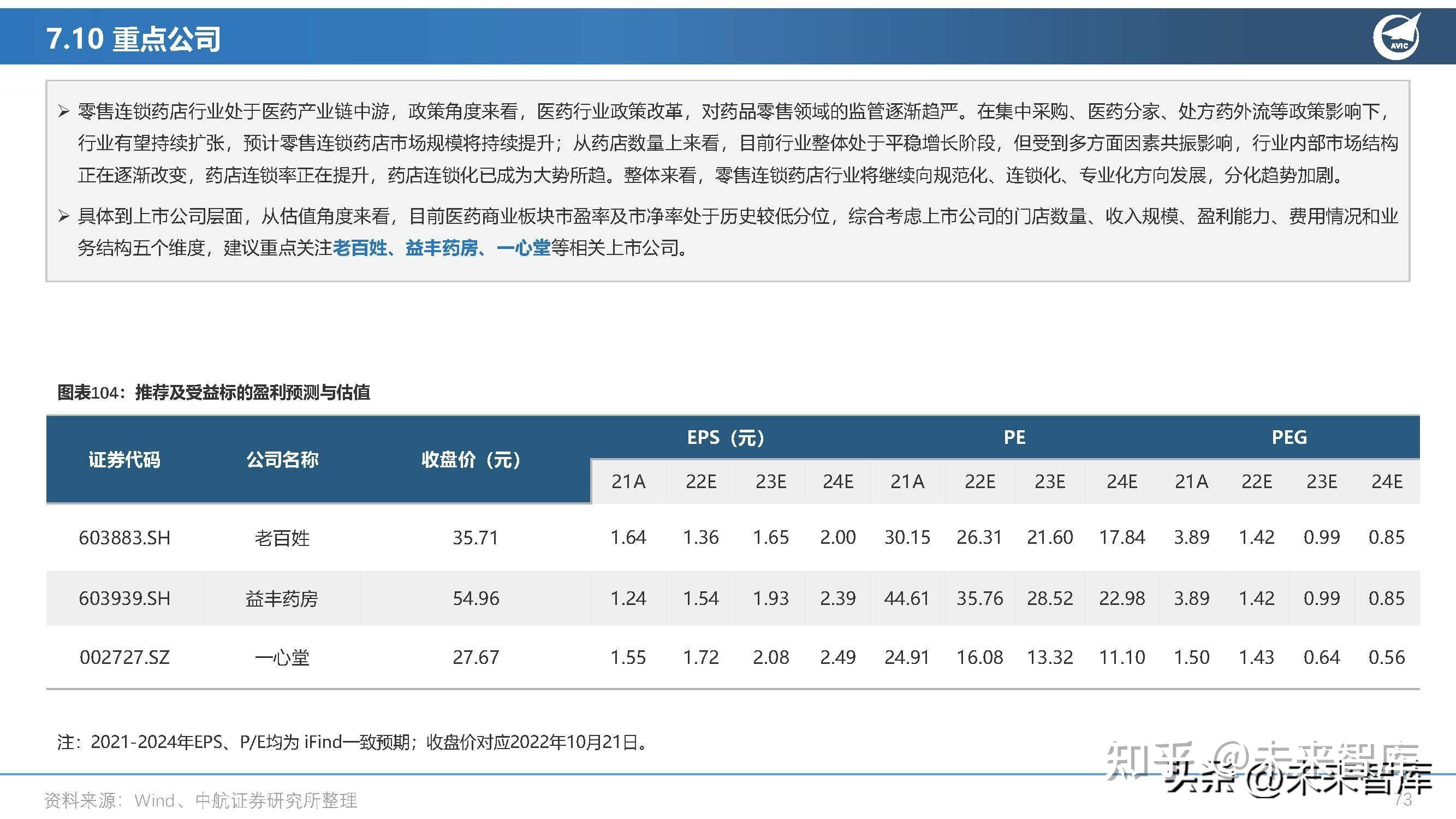Click company name 一心堂 in table
Image resolution: width=1456 pixels, height=819 pixels.
pyautogui.click(x=282, y=657)
